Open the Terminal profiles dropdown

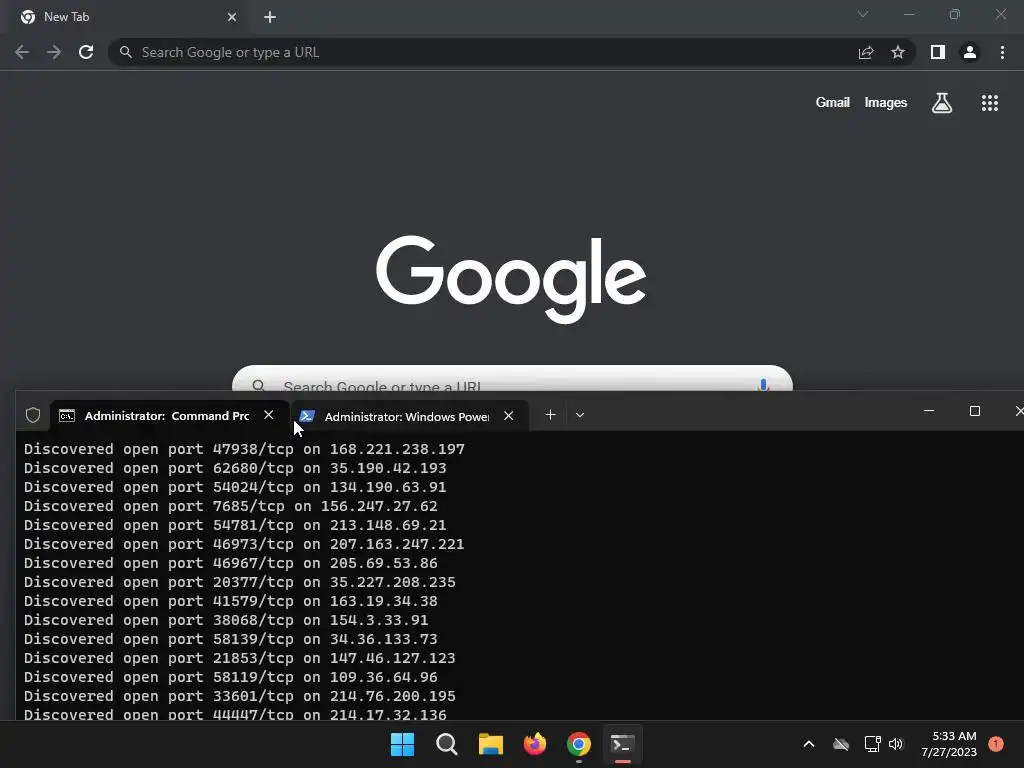pos(580,415)
